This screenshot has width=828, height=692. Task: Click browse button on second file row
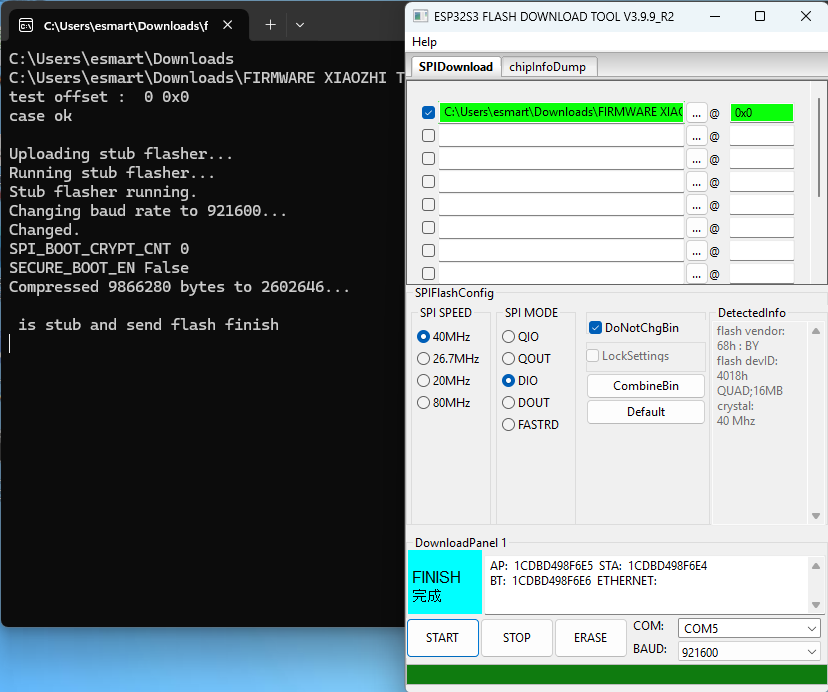pyautogui.click(x=696, y=136)
